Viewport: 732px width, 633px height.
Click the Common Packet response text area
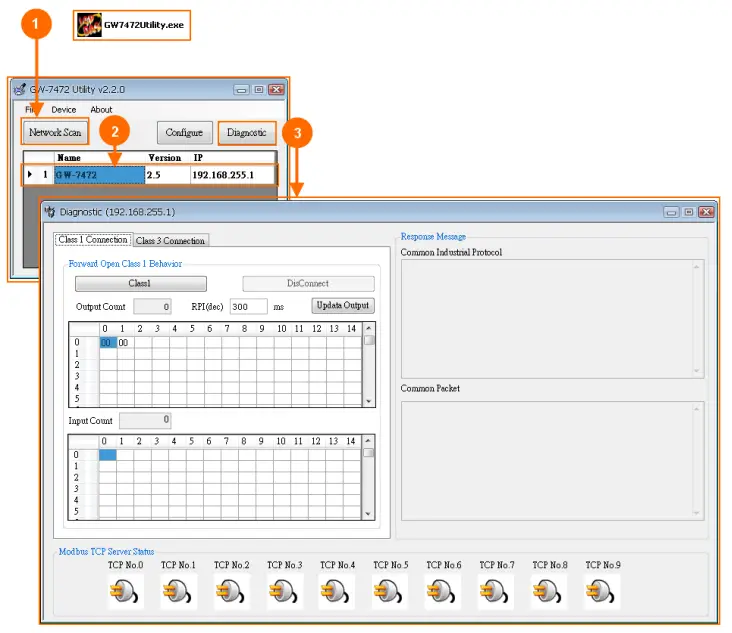[552, 461]
